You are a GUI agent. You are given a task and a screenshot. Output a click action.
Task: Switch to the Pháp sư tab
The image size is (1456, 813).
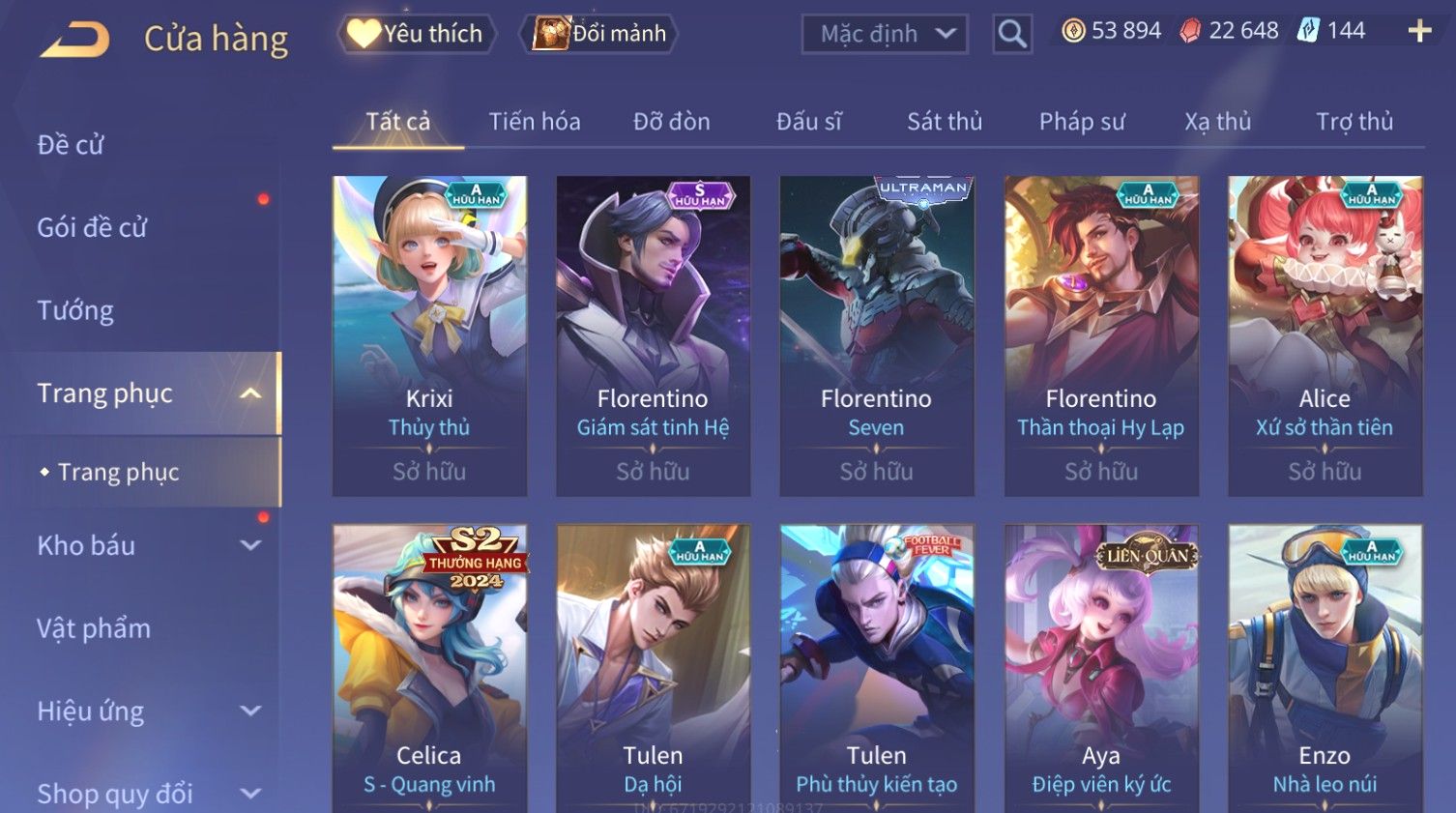pos(1082,122)
